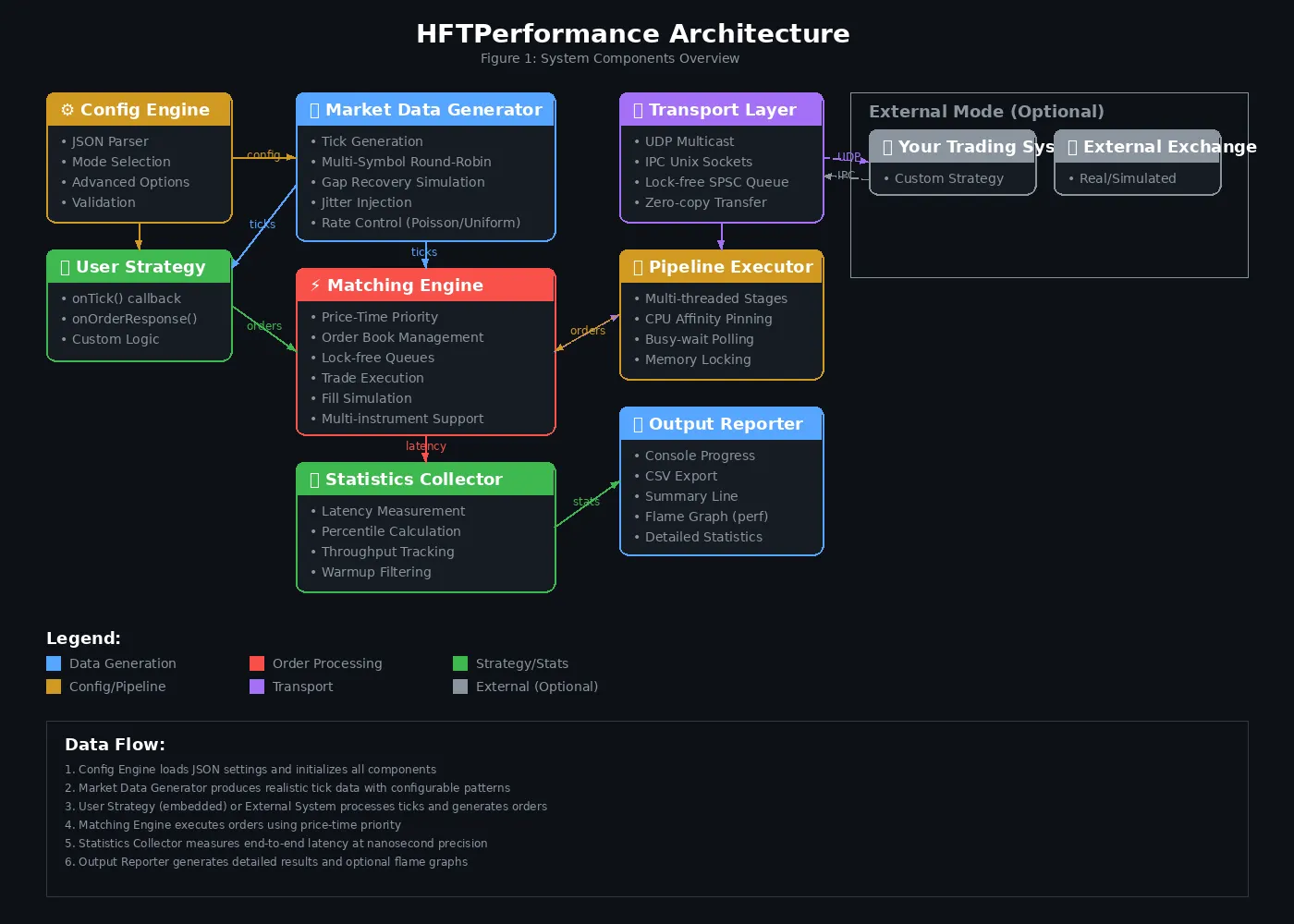Pick the purple Transport legend swatch

pos(257,687)
